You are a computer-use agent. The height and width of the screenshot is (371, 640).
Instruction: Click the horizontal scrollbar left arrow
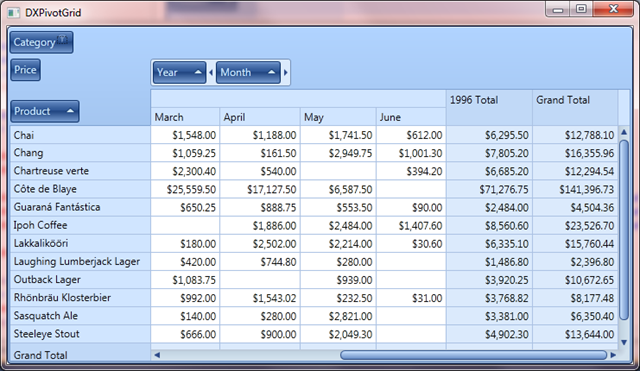[x=157, y=355]
